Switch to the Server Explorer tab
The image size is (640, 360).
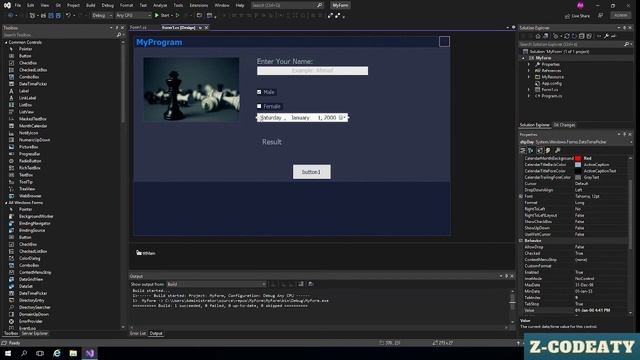[35, 333]
